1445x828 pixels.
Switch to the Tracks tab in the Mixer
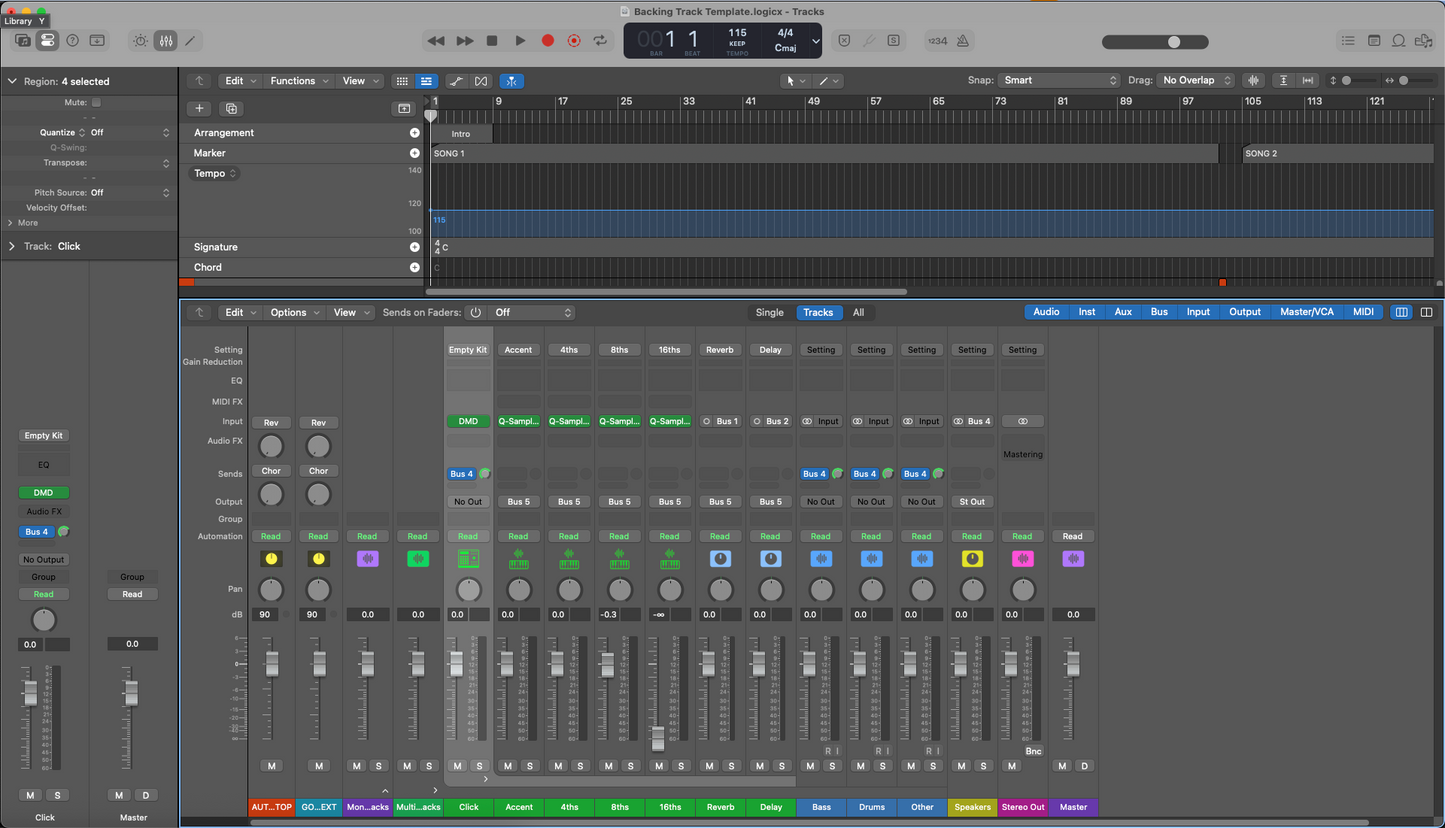pyautogui.click(x=819, y=312)
